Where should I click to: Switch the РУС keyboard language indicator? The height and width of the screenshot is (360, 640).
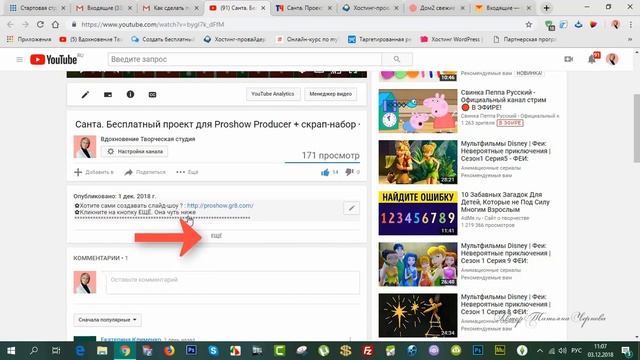pyautogui.click(x=576, y=351)
